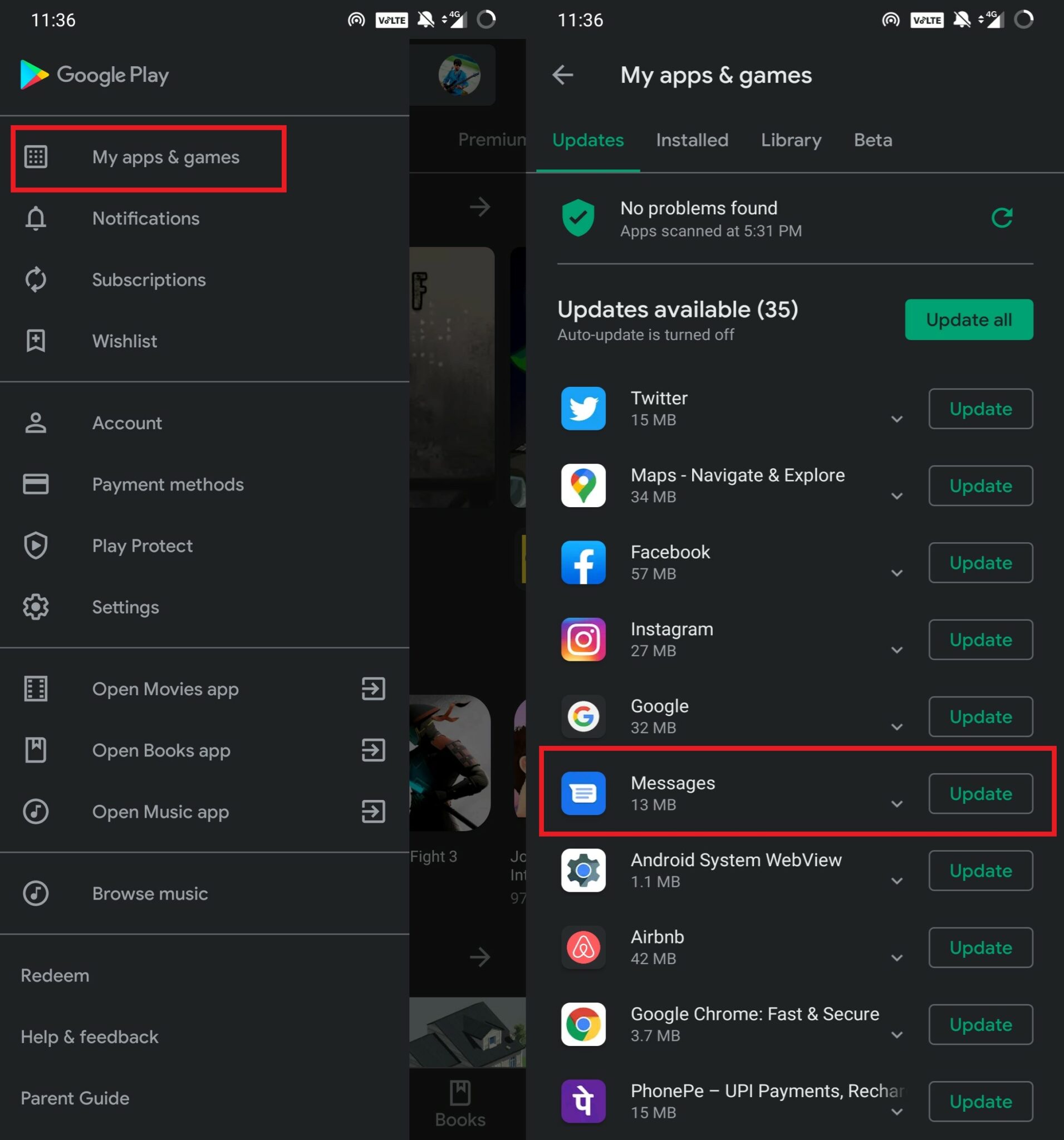Open Notifications from the drawer
1064x1140 pixels.
coord(204,218)
